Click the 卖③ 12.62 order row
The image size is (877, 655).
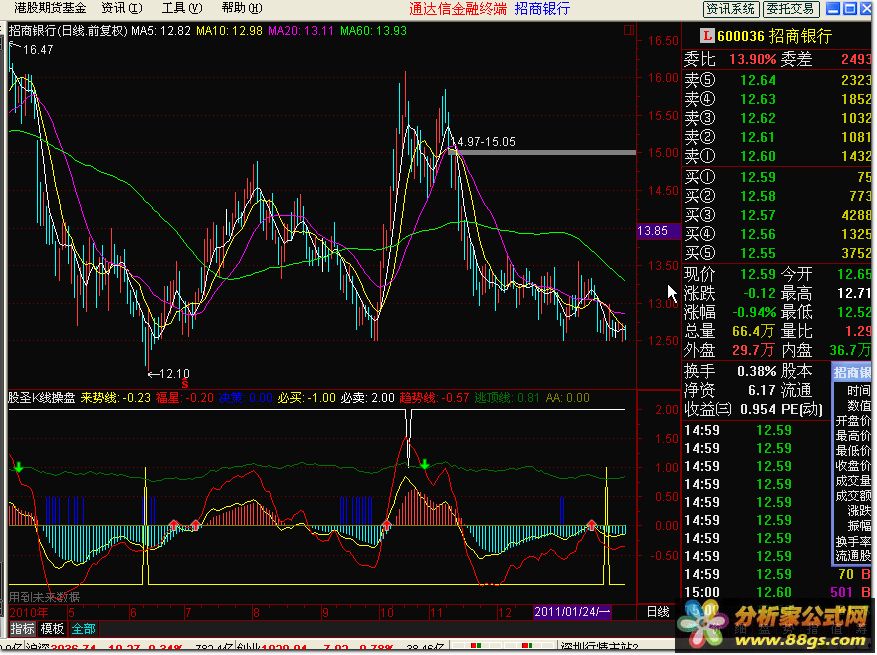pos(777,118)
